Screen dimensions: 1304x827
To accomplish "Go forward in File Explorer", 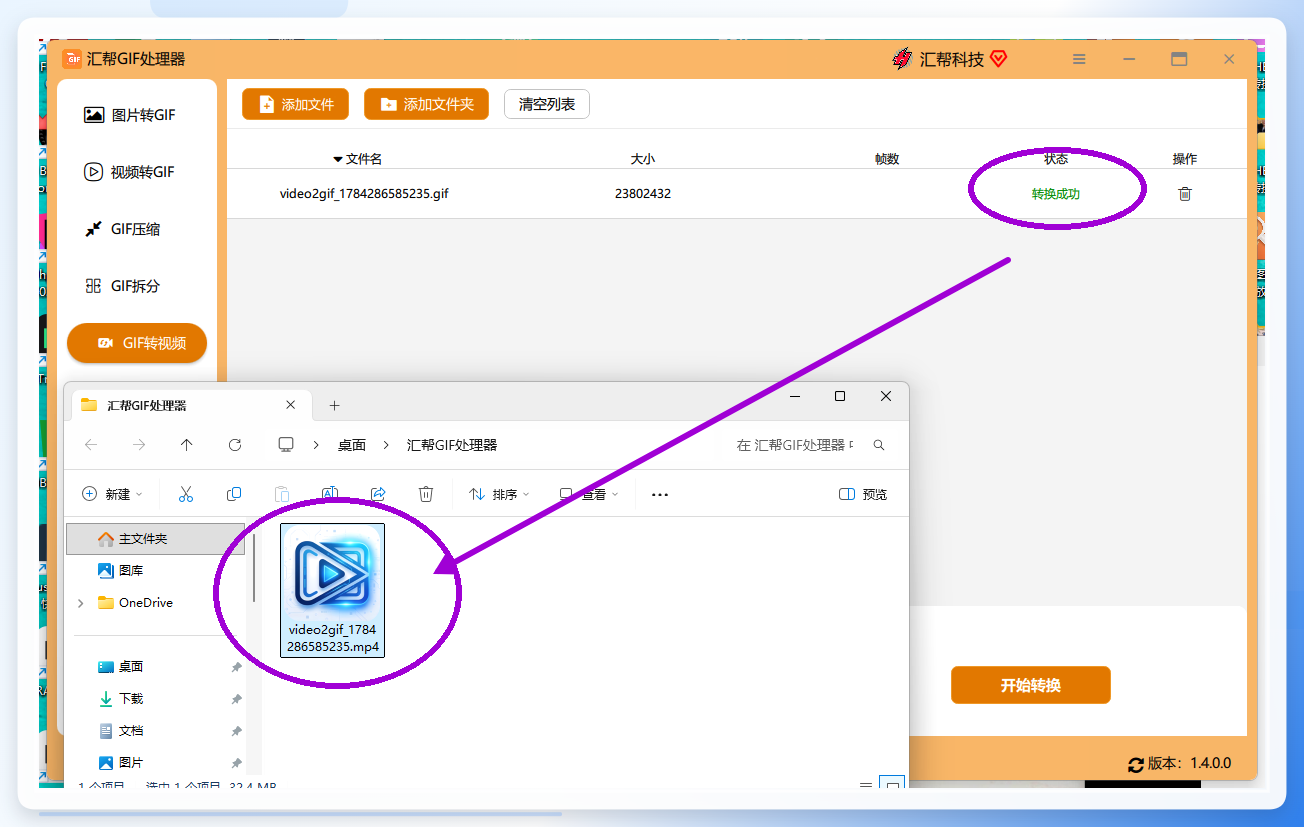I will [139, 445].
